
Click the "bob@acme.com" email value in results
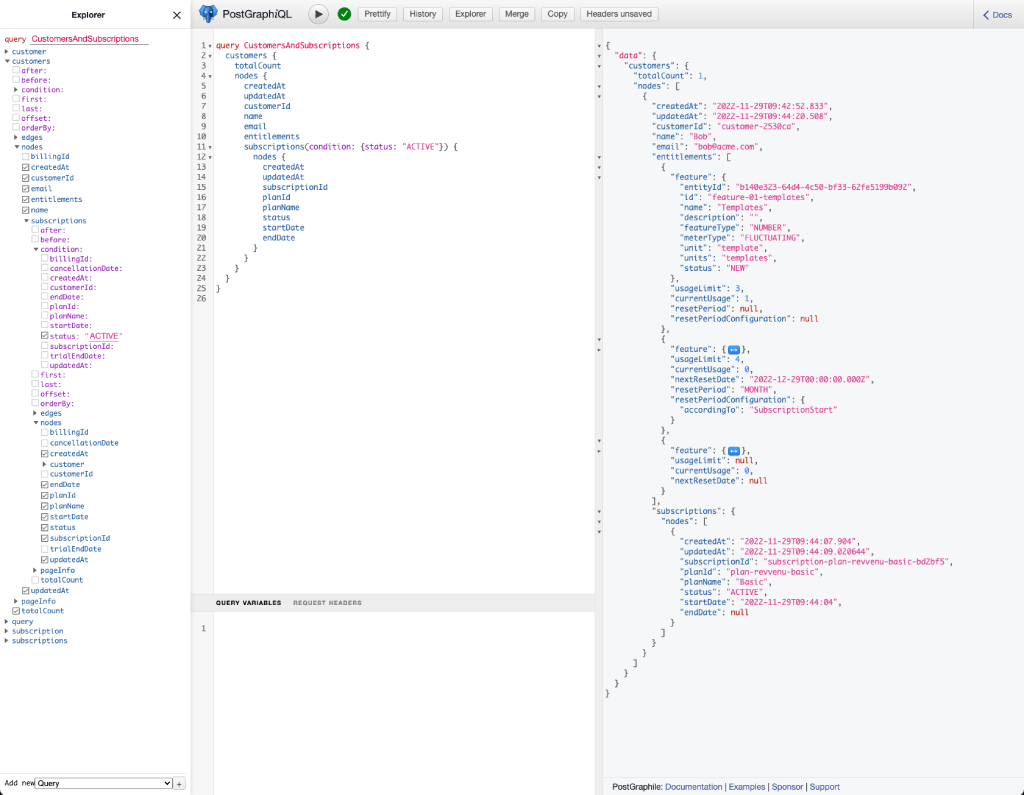point(725,147)
